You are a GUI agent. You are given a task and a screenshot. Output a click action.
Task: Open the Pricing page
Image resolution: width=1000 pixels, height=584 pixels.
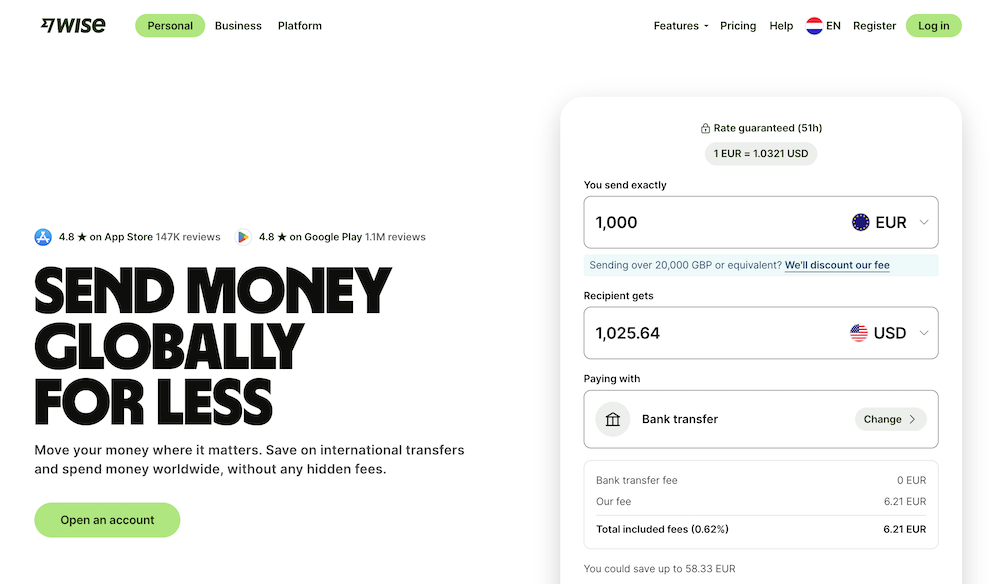[x=738, y=26]
